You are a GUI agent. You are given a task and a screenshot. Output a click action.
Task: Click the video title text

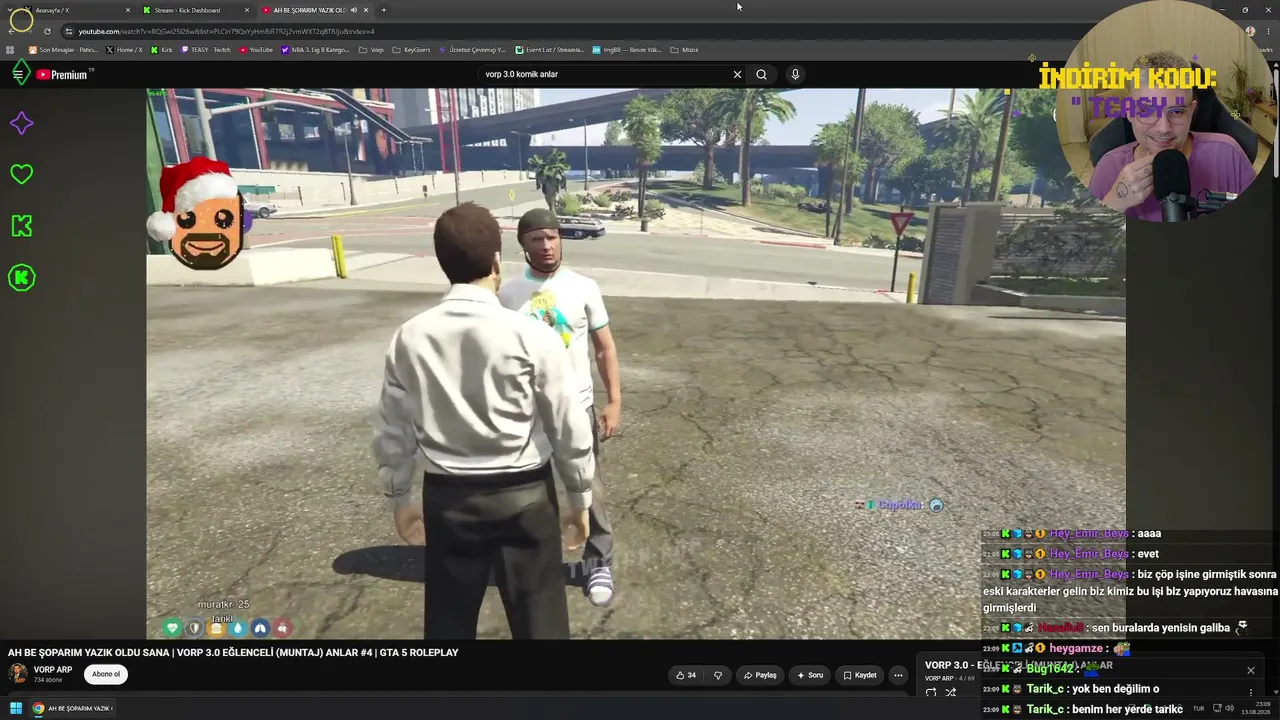click(233, 652)
